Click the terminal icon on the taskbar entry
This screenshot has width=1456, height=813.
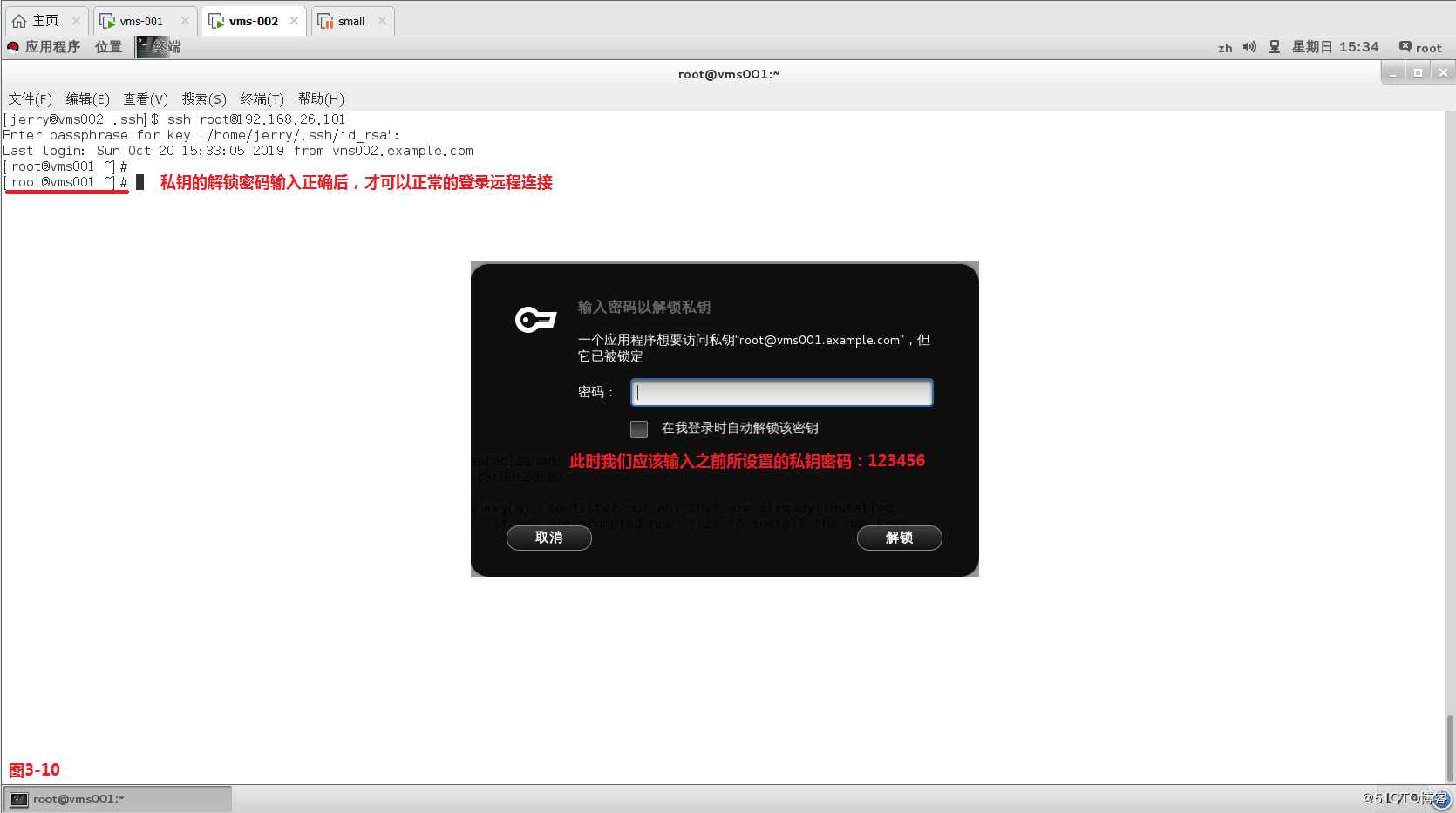click(19, 798)
